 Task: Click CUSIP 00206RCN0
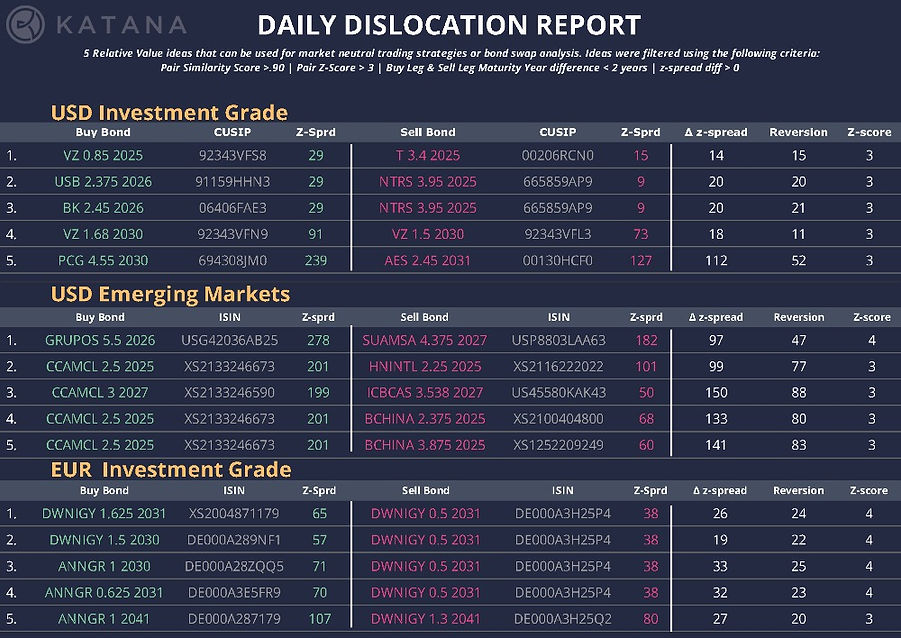(x=558, y=155)
